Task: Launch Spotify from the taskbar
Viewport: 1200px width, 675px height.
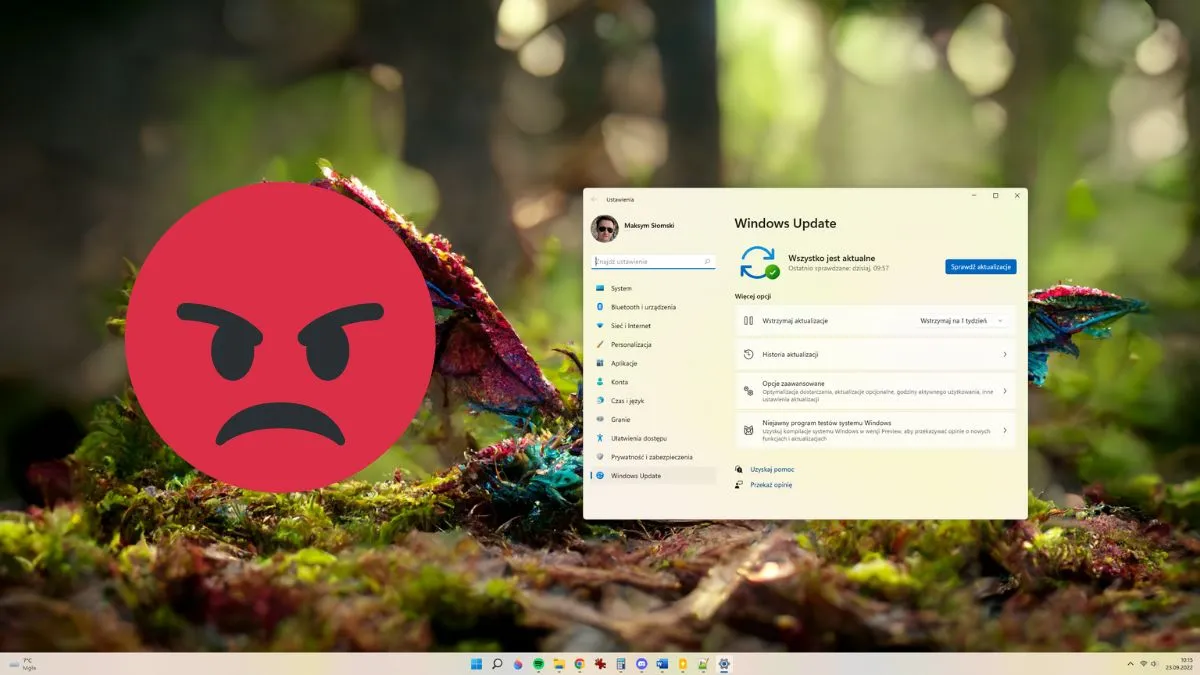Action: pyautogui.click(x=539, y=663)
